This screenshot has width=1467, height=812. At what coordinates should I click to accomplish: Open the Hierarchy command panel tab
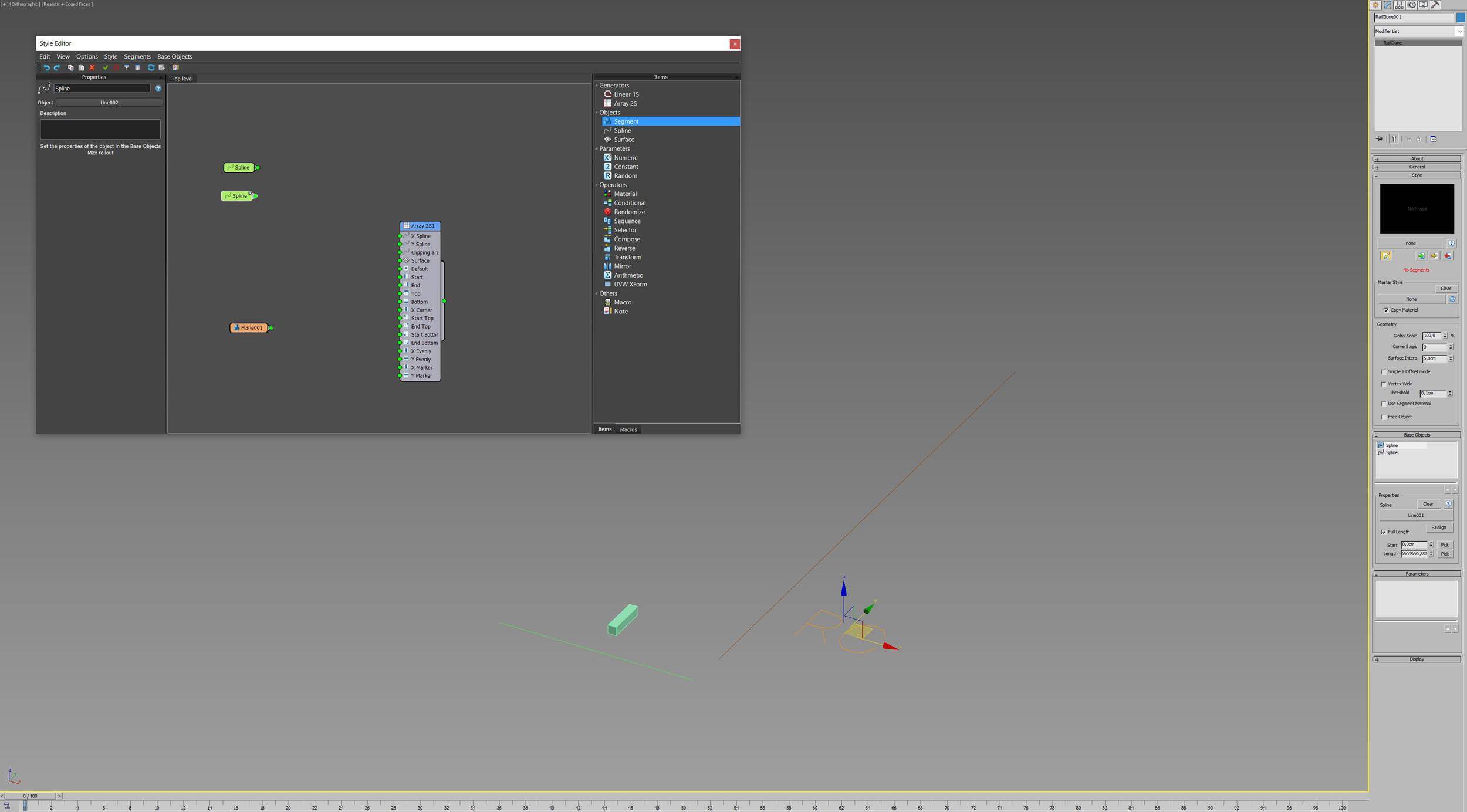1400,5
